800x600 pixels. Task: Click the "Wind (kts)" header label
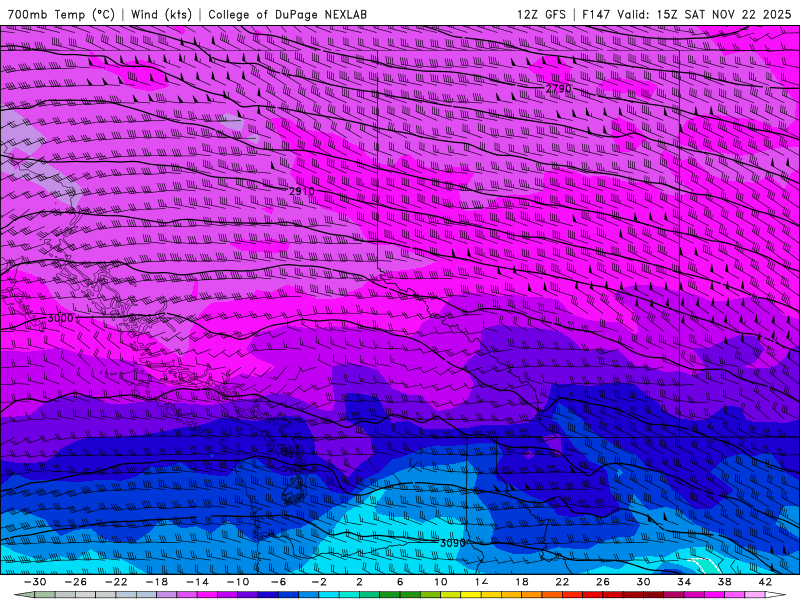tap(161, 14)
